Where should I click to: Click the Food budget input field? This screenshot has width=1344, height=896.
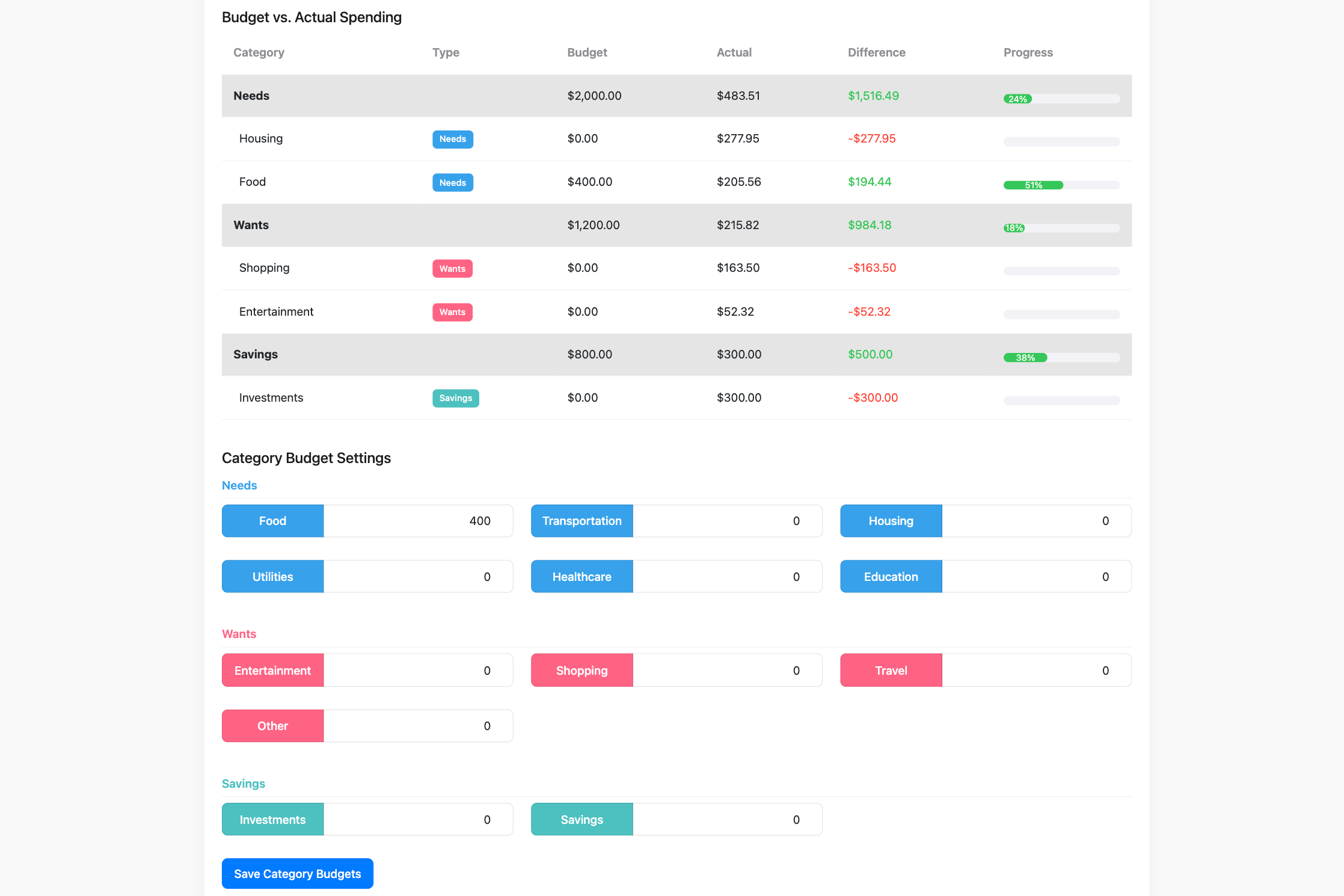coord(418,521)
